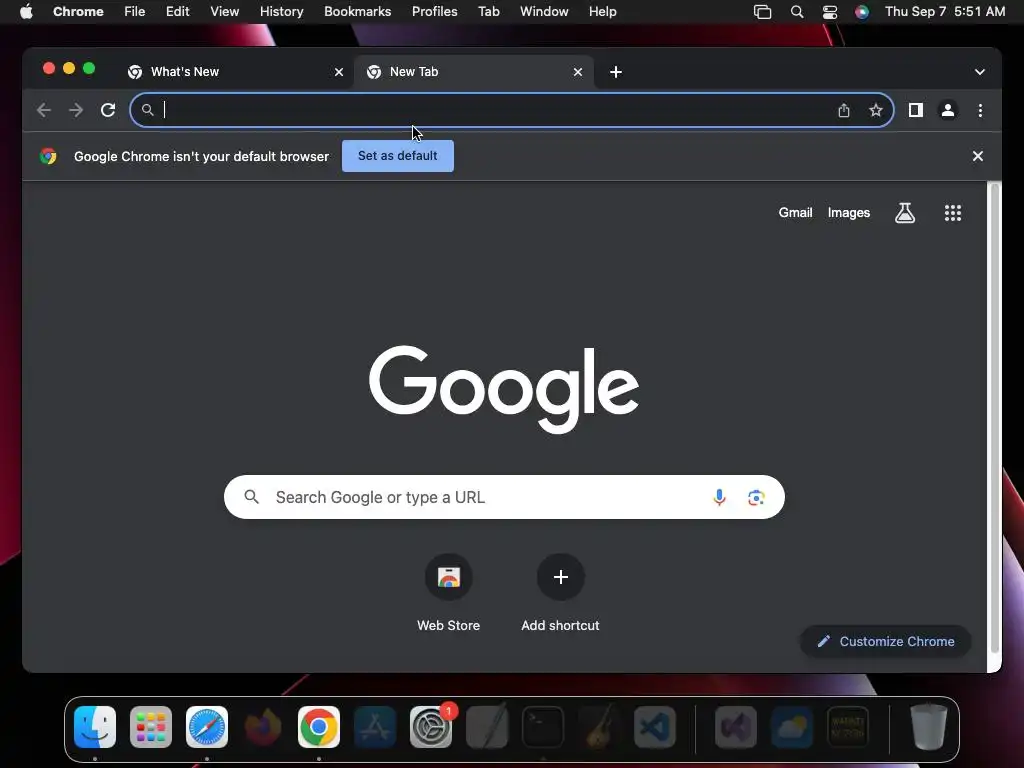Open the Chrome application menu
The height and width of the screenshot is (768, 1024).
(x=78, y=12)
